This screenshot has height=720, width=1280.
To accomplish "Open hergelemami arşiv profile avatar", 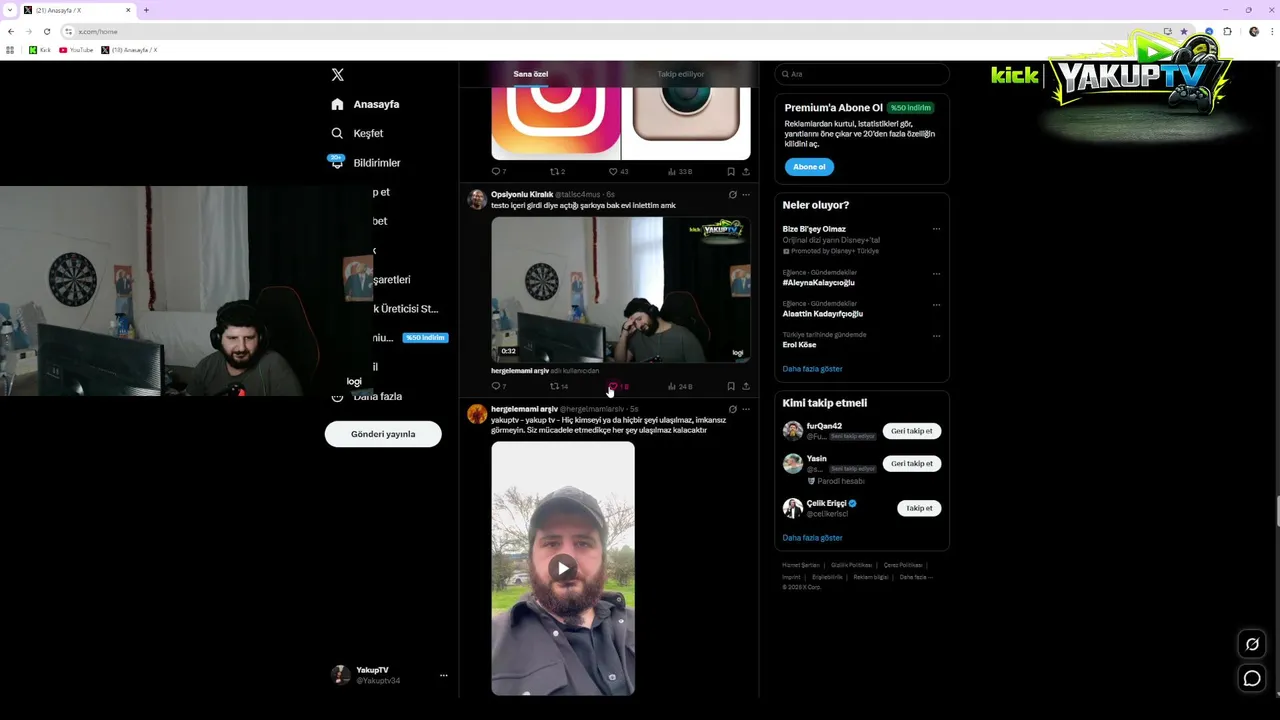I will click(477, 414).
